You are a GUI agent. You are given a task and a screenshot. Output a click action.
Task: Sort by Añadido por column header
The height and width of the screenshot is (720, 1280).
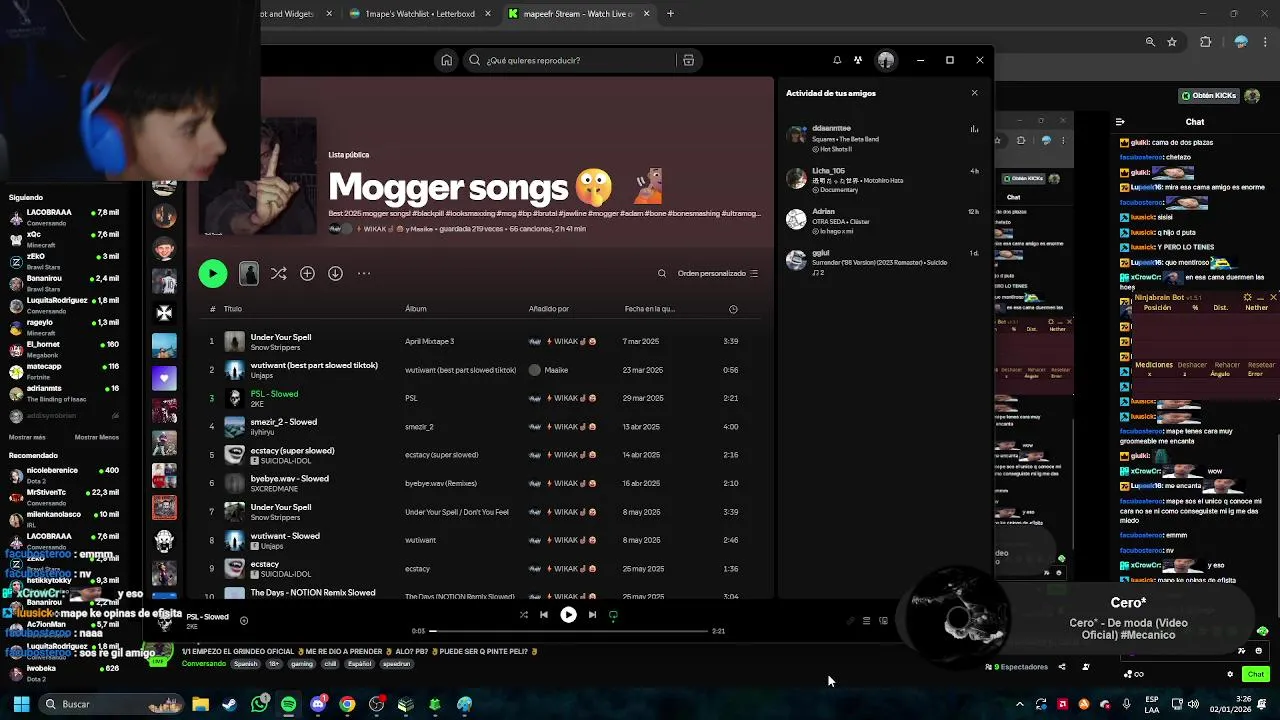click(x=549, y=309)
